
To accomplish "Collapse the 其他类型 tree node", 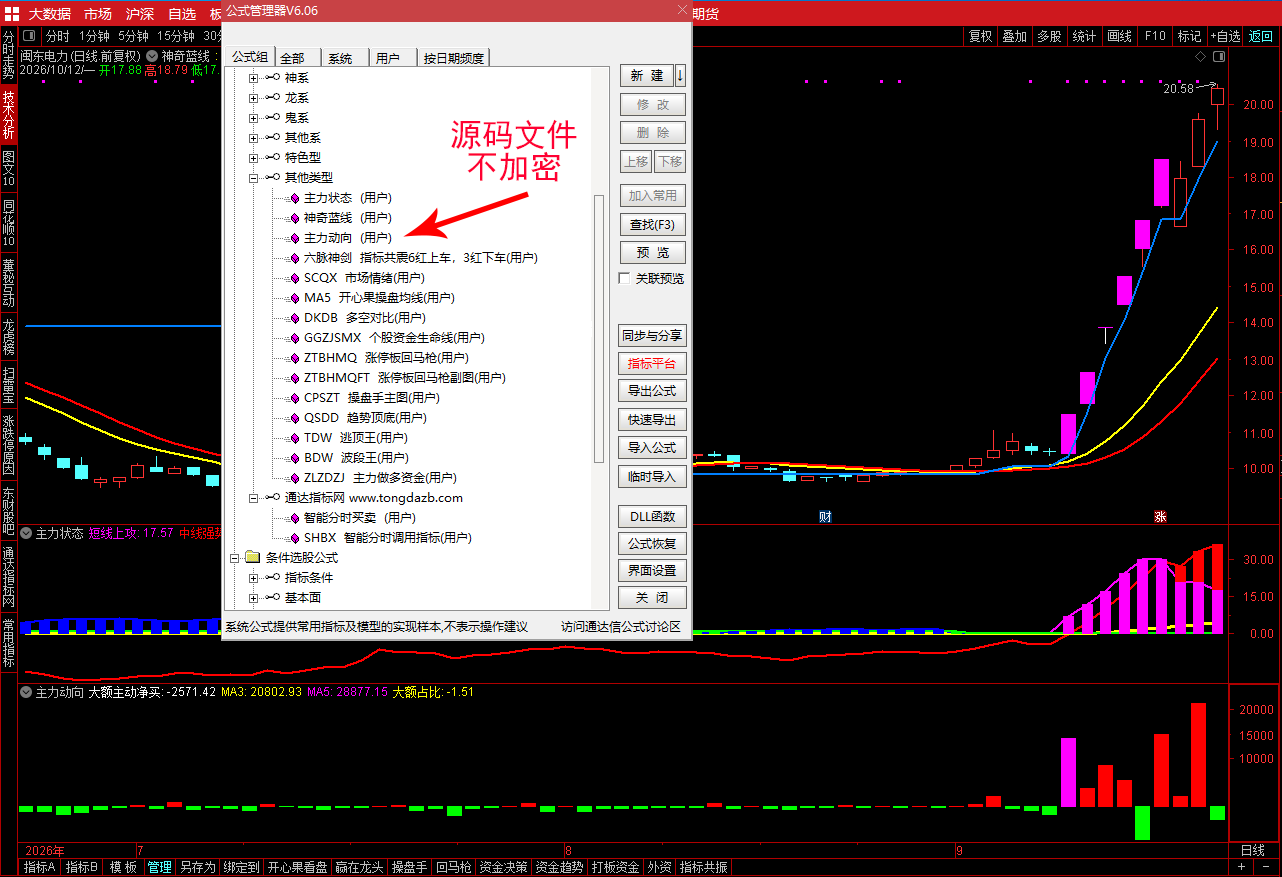I will coord(254,178).
